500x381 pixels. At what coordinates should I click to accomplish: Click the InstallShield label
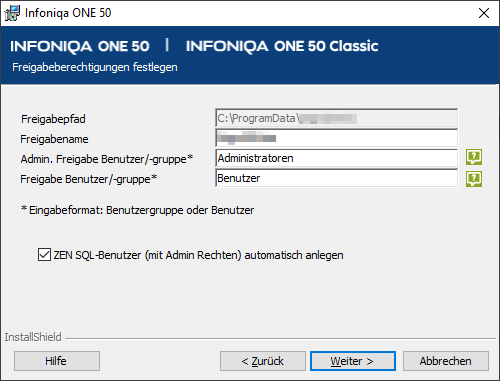[x=33, y=337]
